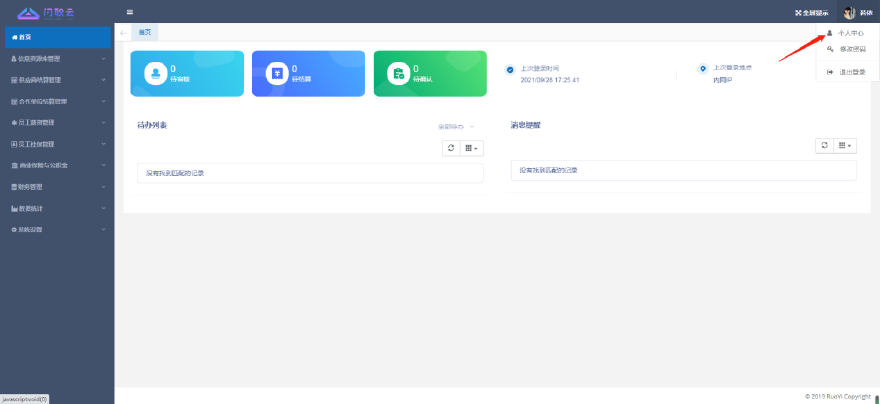Click the bar chart icon for 数据统计
Screen dimensions: 880x404
point(14,208)
